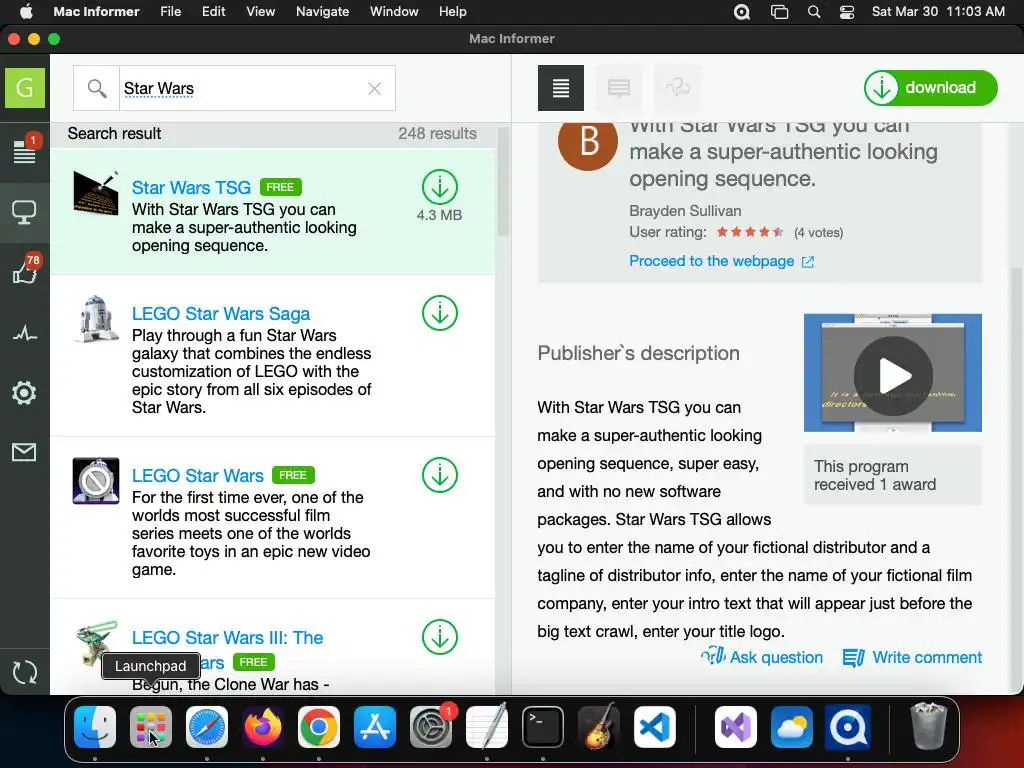Click the Mac Informer menu bar status icon
This screenshot has height=768, width=1024.
742,12
